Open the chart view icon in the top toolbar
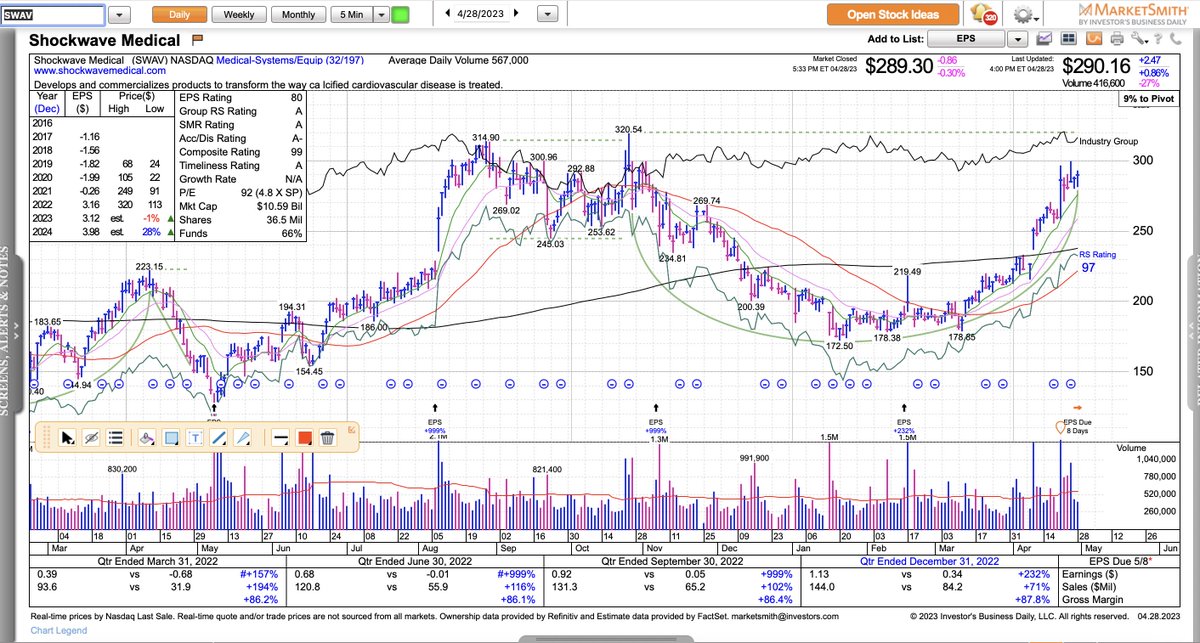Viewport: 1200px width, 643px height. (x=1045, y=39)
